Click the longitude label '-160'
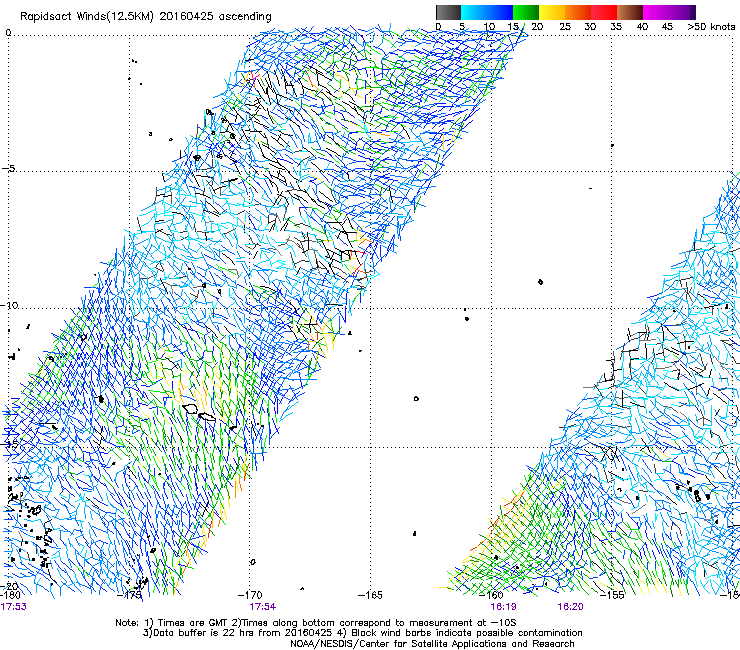This screenshot has height=650, width=740. coord(491,595)
